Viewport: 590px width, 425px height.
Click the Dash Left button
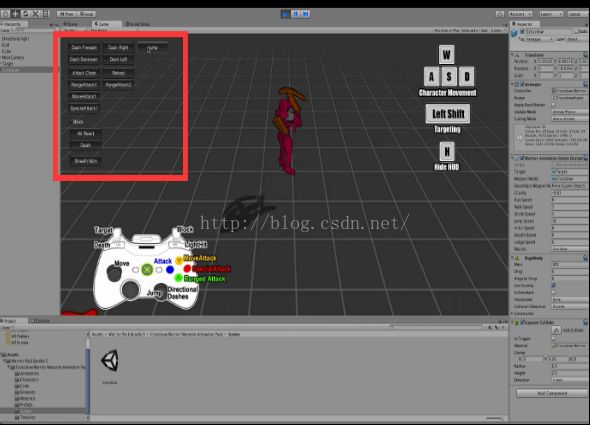pos(118,59)
